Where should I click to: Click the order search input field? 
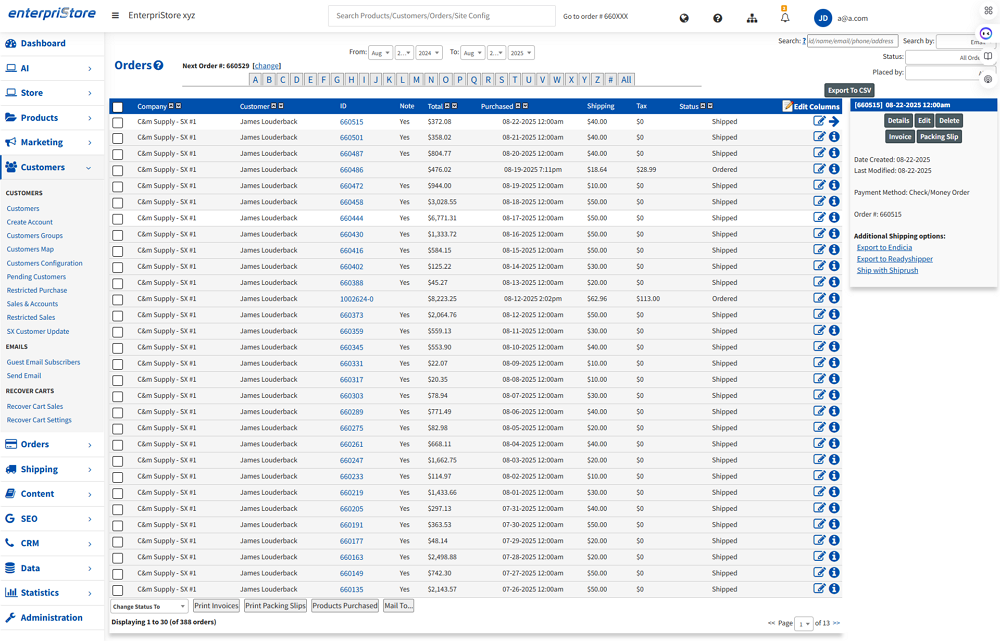click(x=851, y=41)
